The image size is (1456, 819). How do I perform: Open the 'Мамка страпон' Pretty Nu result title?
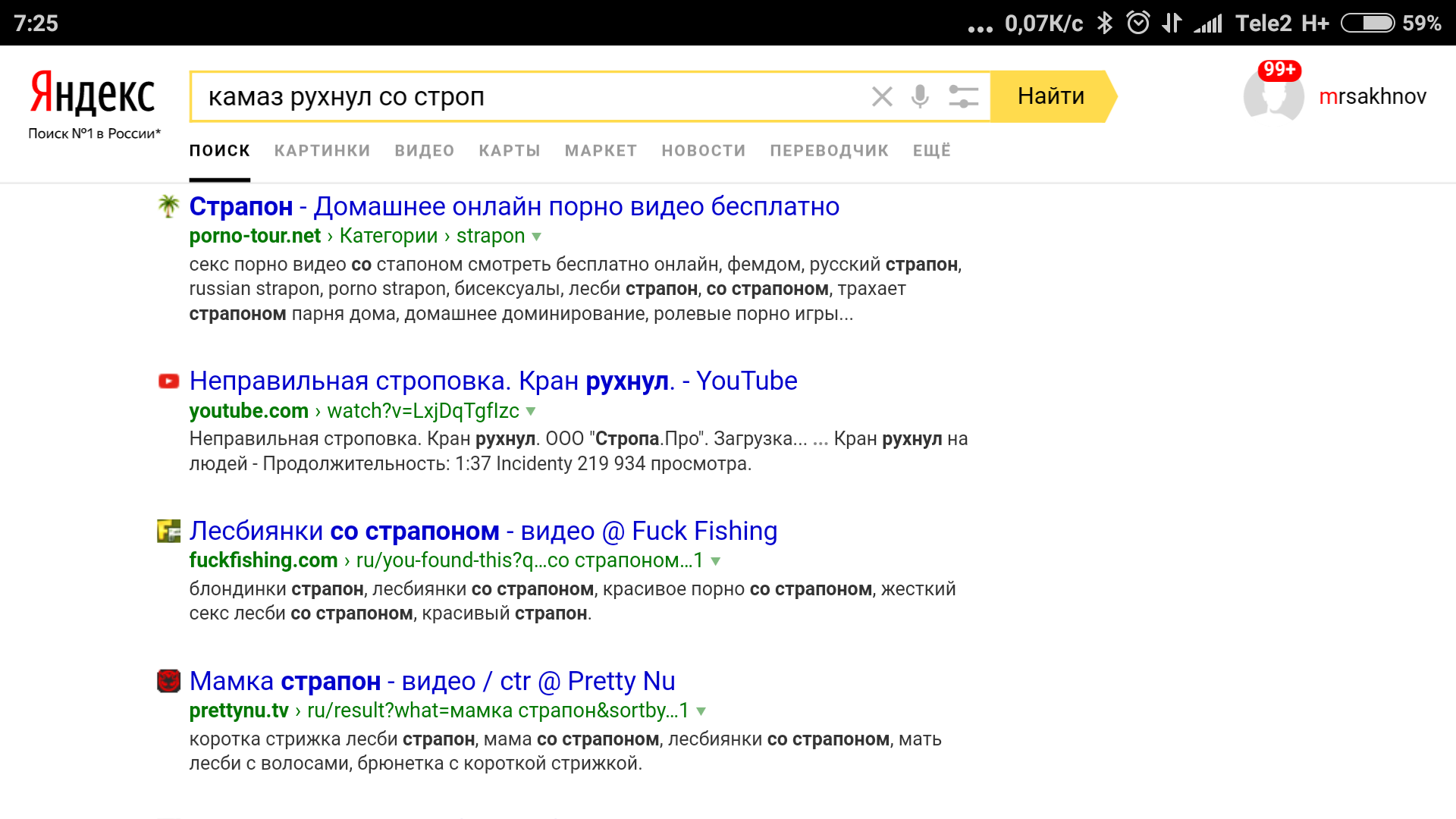[x=432, y=681]
